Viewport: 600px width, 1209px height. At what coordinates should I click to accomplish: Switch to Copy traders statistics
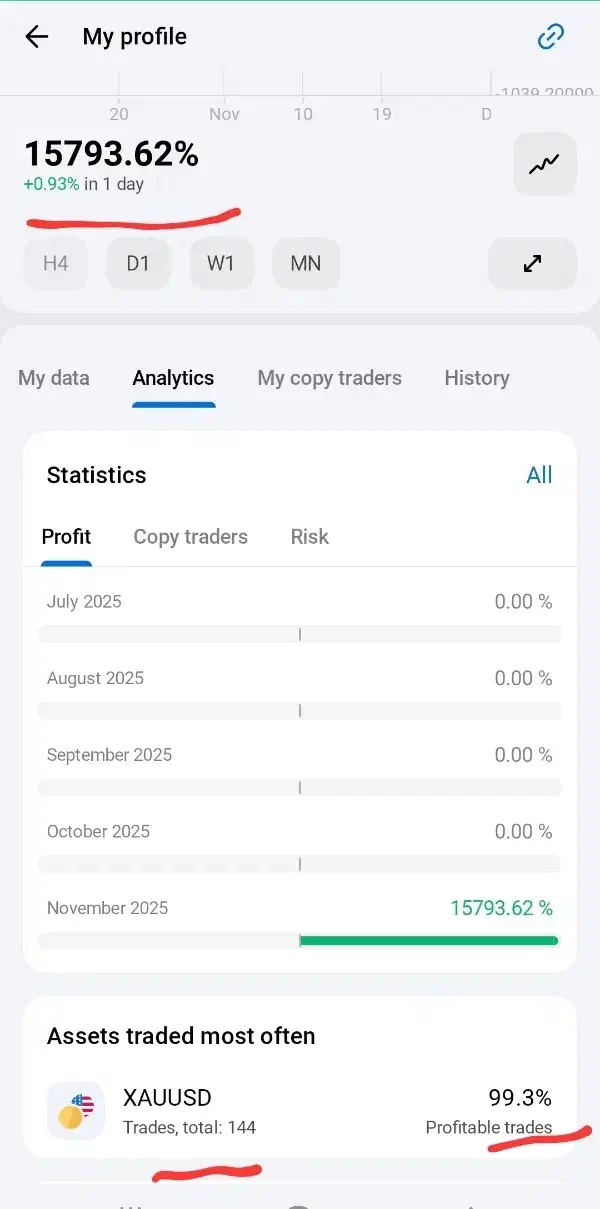[190, 537]
